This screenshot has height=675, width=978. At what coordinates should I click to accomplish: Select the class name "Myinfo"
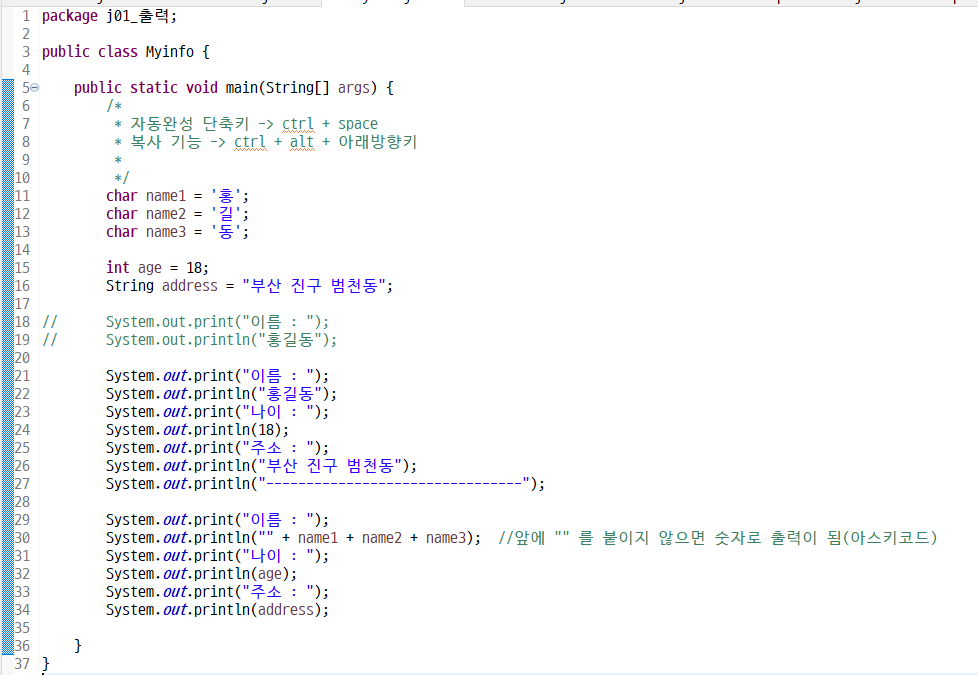tap(170, 52)
